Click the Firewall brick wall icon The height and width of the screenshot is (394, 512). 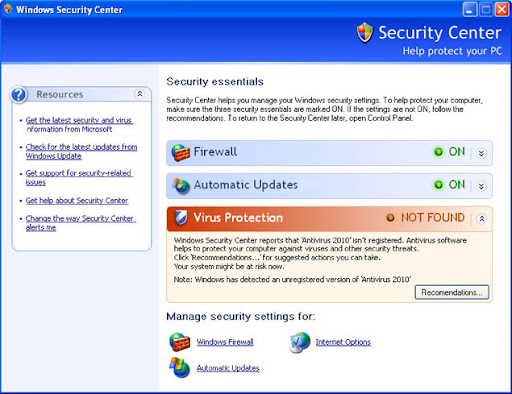pyautogui.click(x=180, y=153)
